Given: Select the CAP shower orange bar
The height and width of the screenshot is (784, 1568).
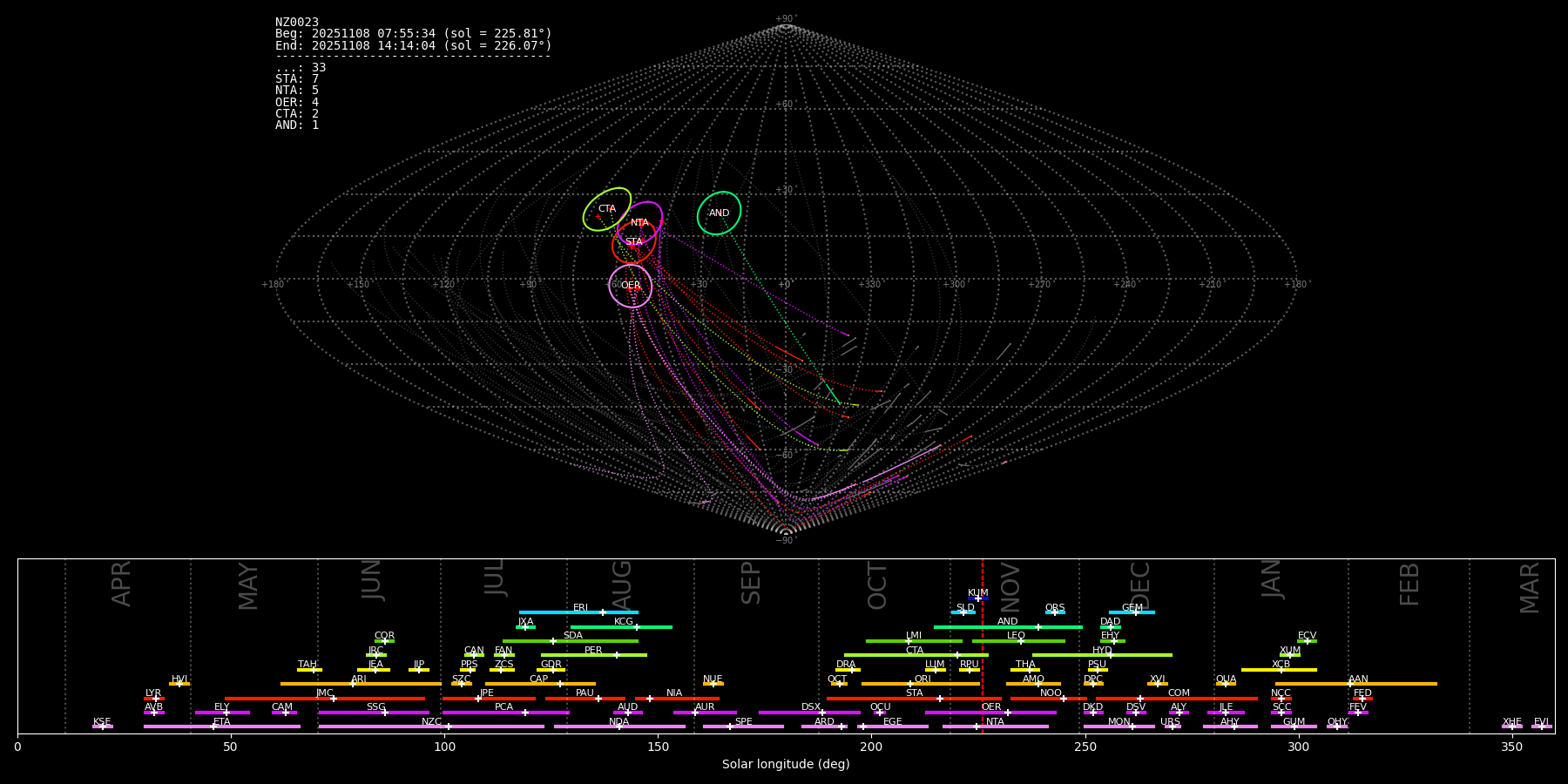Looking at the screenshot, I should click(540, 684).
